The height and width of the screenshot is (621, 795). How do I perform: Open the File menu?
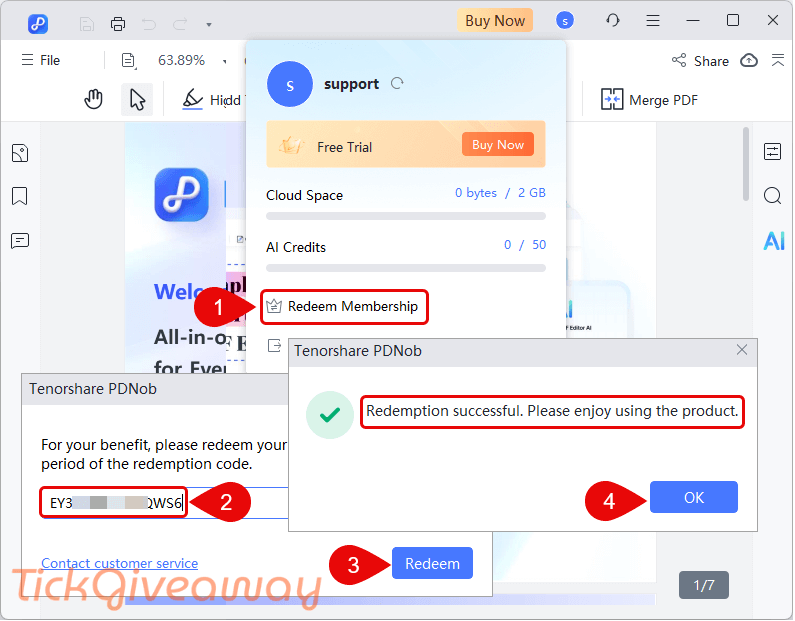tap(41, 60)
